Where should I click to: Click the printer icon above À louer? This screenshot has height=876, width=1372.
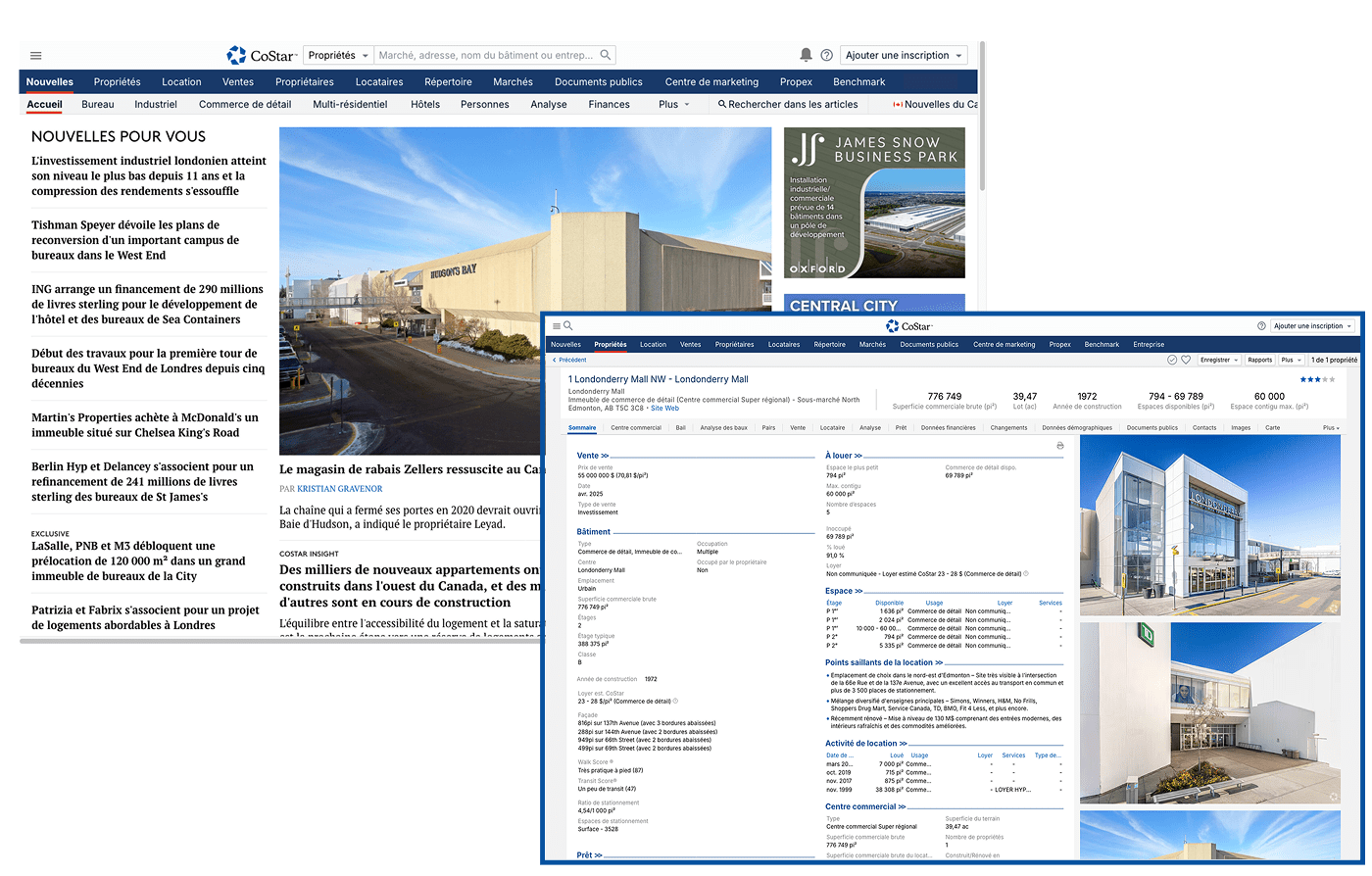click(1059, 446)
